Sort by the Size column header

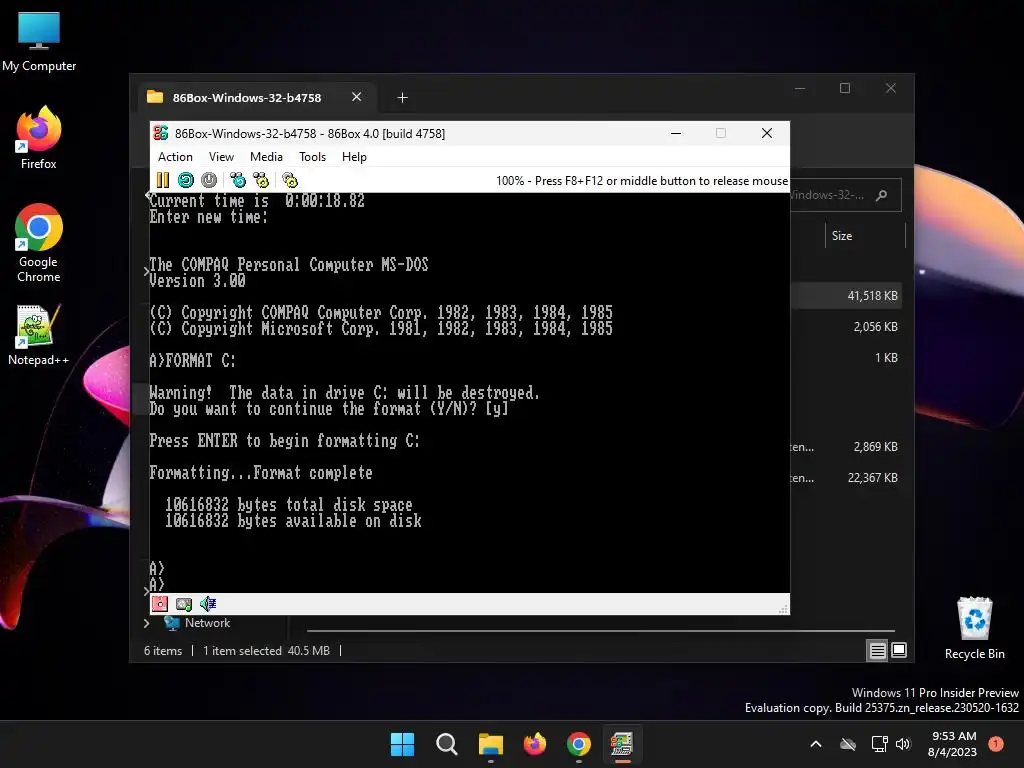click(x=865, y=236)
